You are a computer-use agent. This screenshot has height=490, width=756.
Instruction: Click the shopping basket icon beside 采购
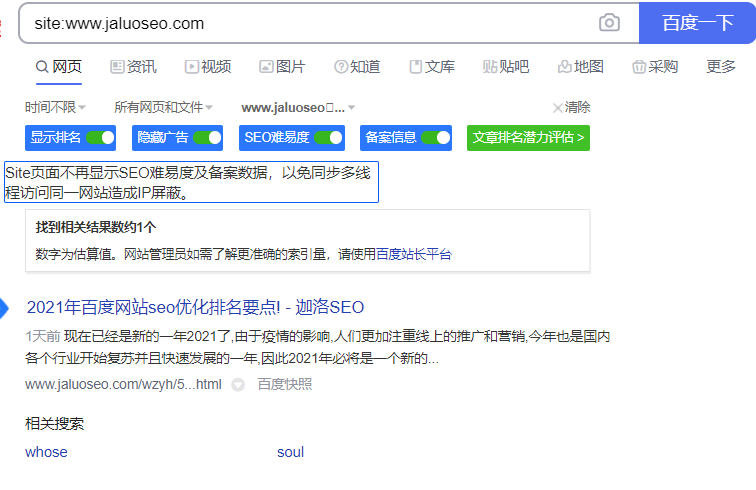(x=639, y=67)
